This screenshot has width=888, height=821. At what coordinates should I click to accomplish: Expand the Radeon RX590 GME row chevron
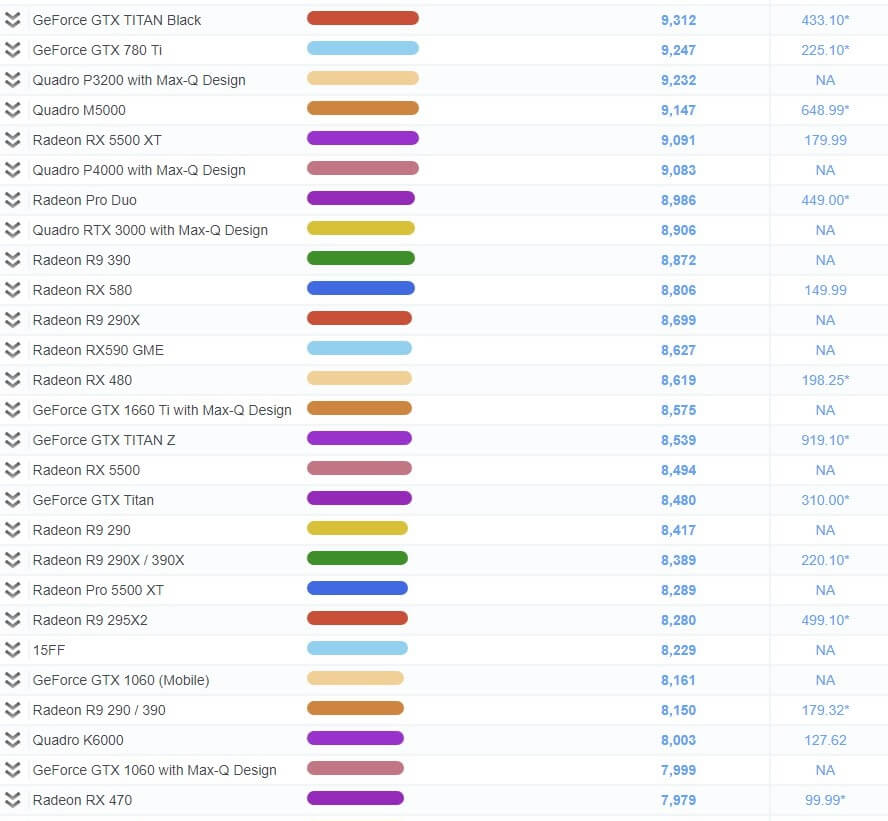click(12, 350)
